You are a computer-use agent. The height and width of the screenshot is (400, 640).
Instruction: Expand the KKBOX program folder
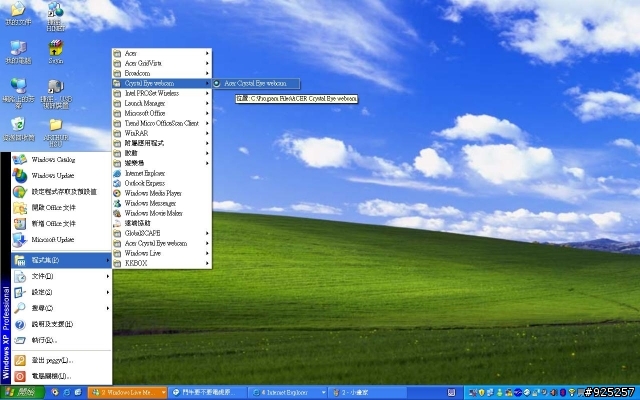tap(162, 264)
